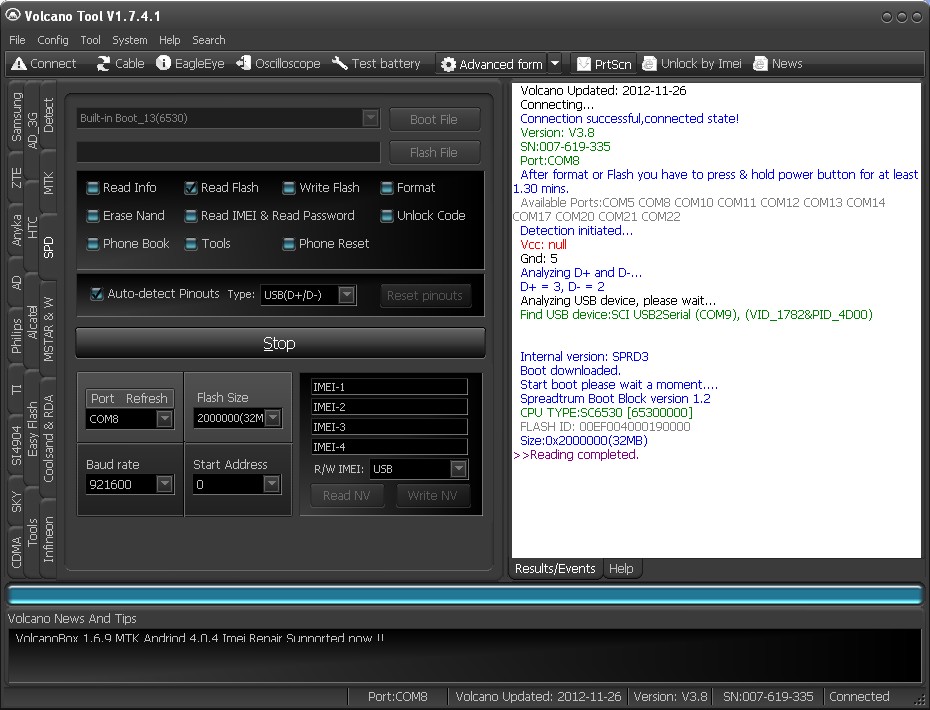Open the COM8 port dropdown
This screenshot has height=710, width=930.
coord(164,419)
